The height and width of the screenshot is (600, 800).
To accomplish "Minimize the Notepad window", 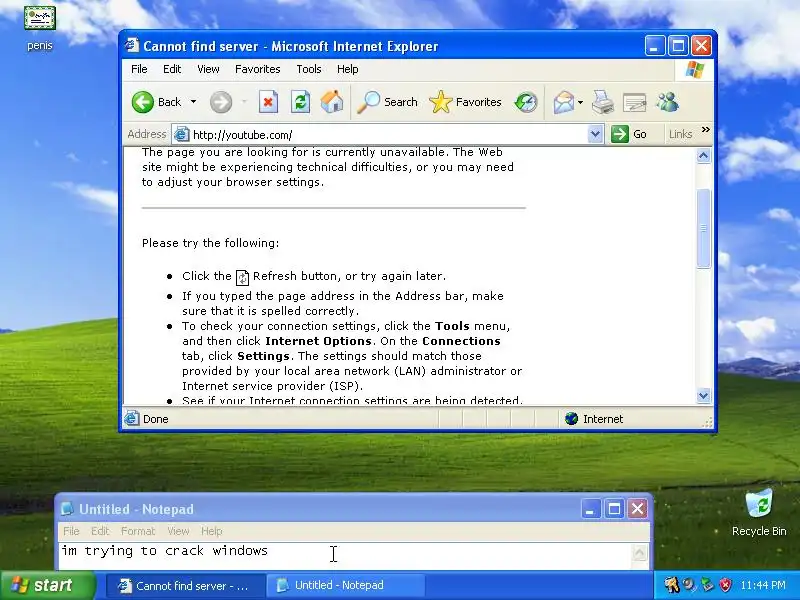I will (x=590, y=509).
